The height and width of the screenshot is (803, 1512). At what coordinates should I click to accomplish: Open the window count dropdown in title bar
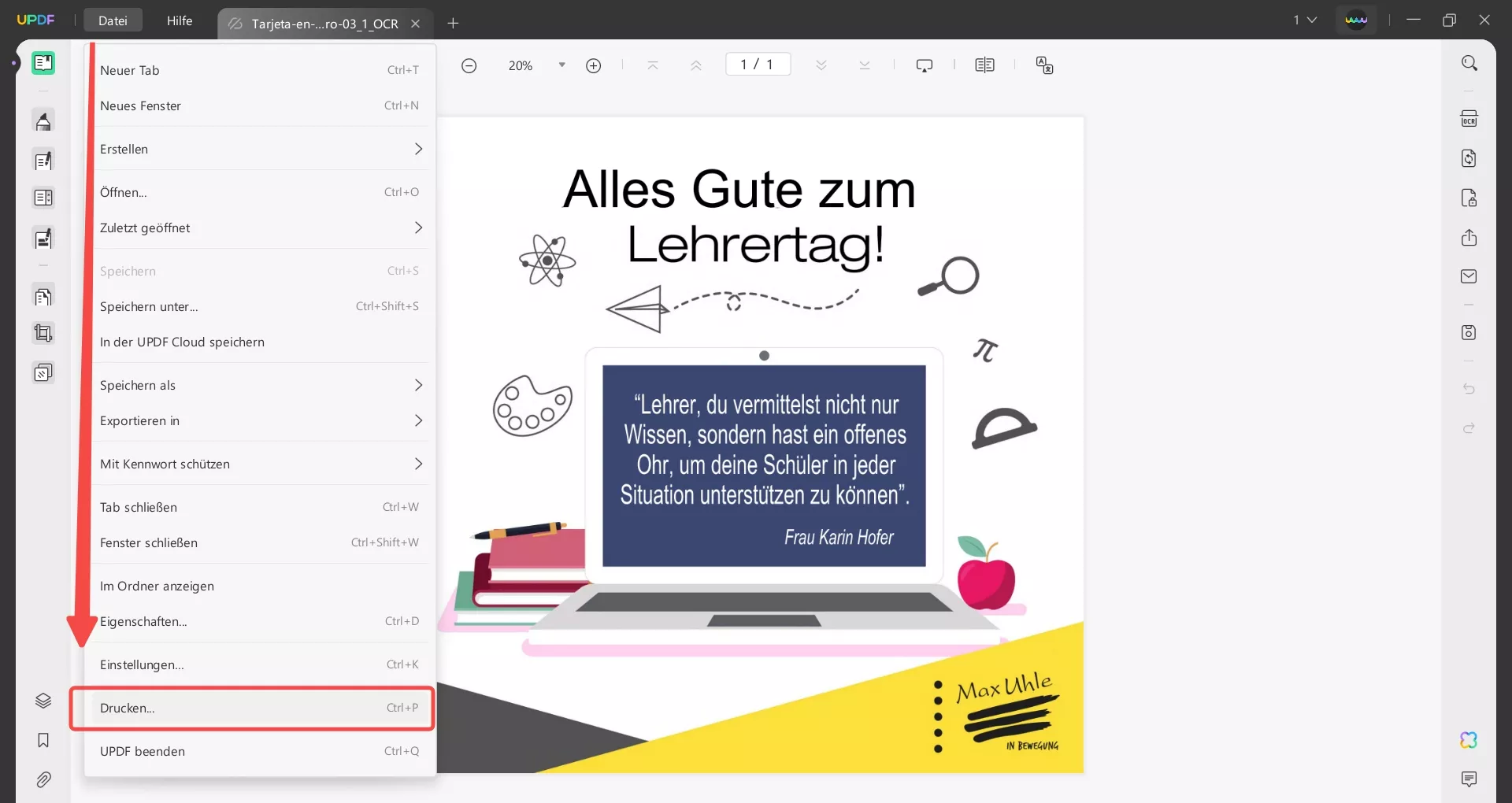click(x=1305, y=20)
